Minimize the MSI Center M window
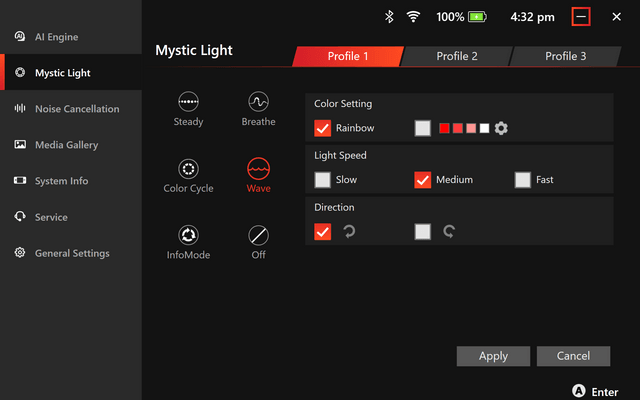This screenshot has height=400, width=640. click(x=581, y=17)
